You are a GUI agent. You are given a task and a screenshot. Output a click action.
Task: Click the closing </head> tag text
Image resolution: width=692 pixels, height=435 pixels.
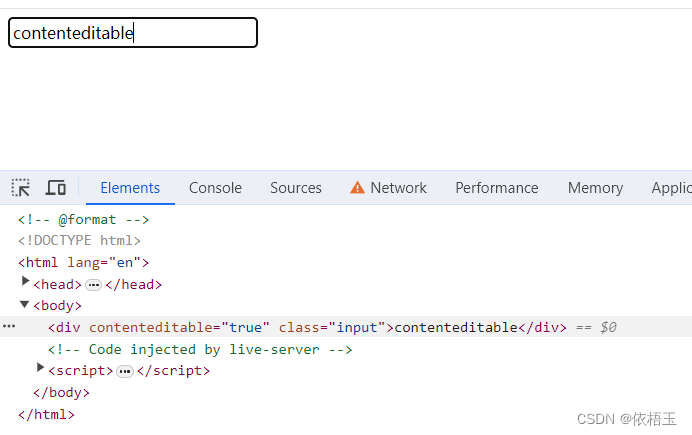(134, 285)
